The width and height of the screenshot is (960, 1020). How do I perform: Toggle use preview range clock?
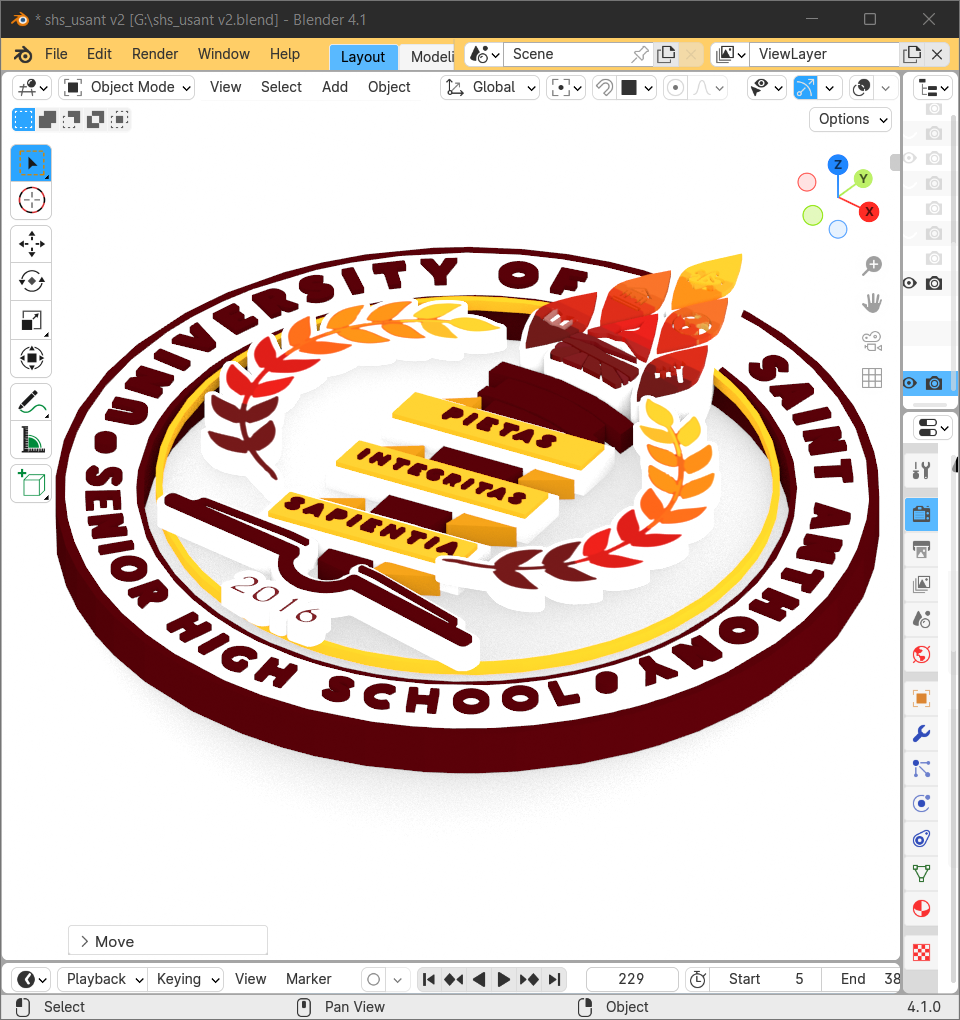(697, 979)
